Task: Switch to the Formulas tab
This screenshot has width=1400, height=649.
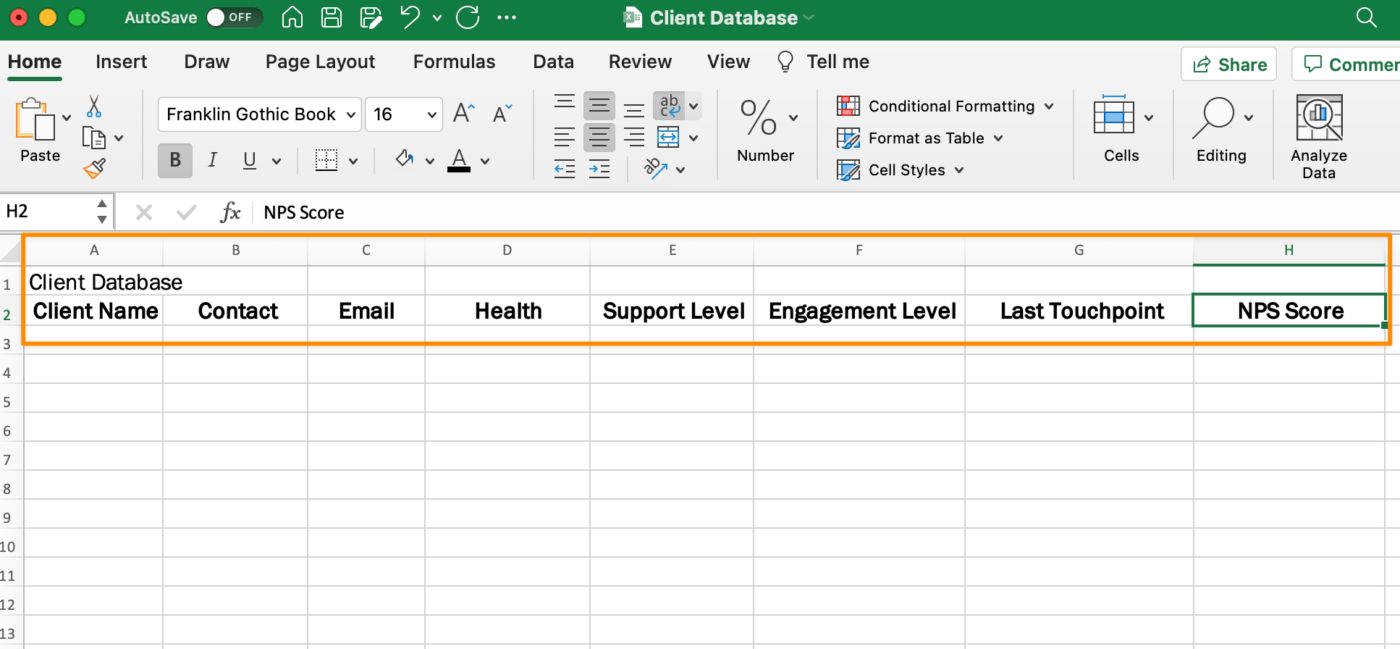Action: 454,61
